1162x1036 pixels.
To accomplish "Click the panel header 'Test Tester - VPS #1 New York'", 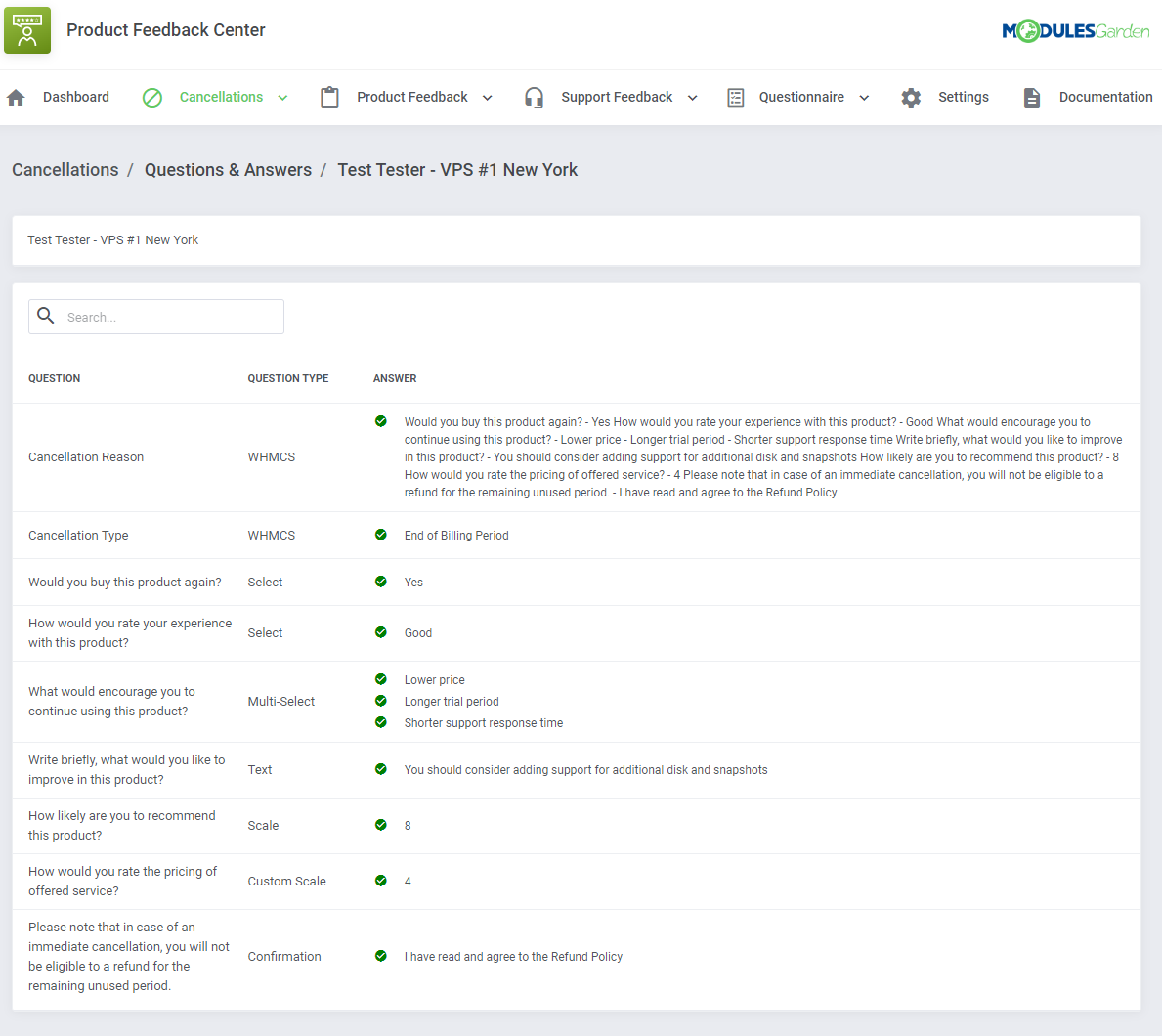I will tap(112, 240).
